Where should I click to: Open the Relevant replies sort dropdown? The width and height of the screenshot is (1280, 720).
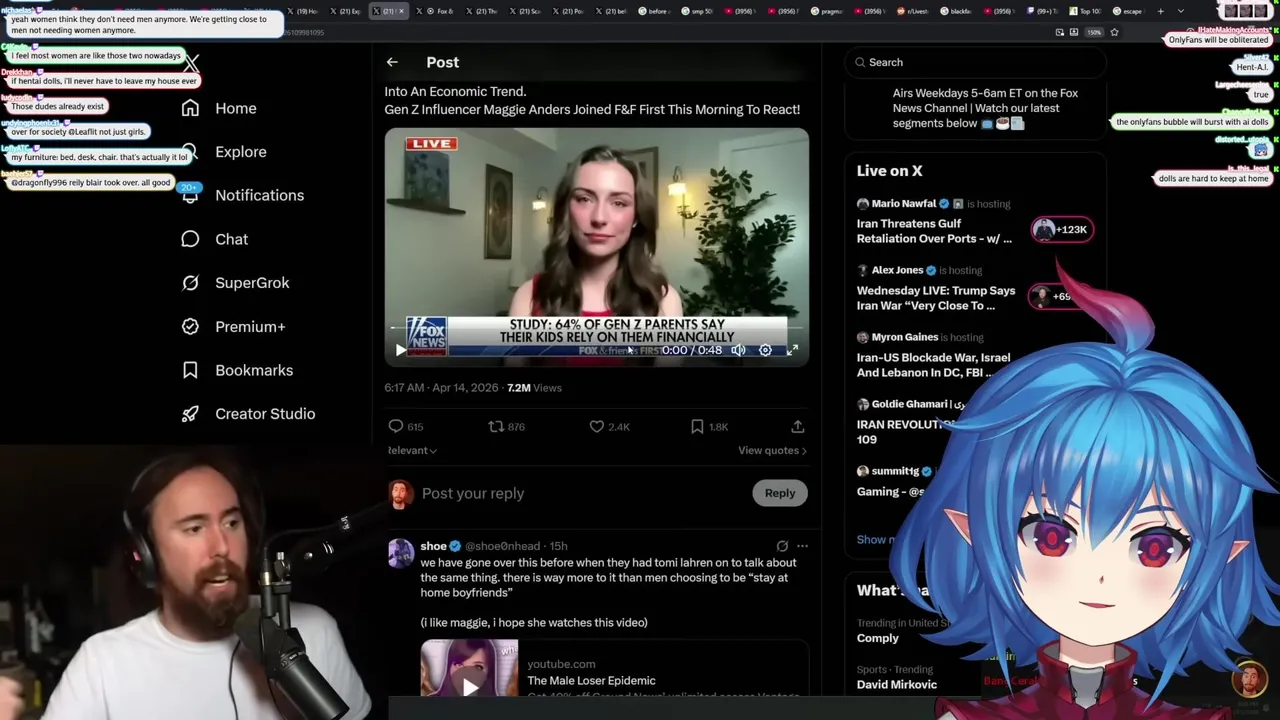(x=412, y=450)
